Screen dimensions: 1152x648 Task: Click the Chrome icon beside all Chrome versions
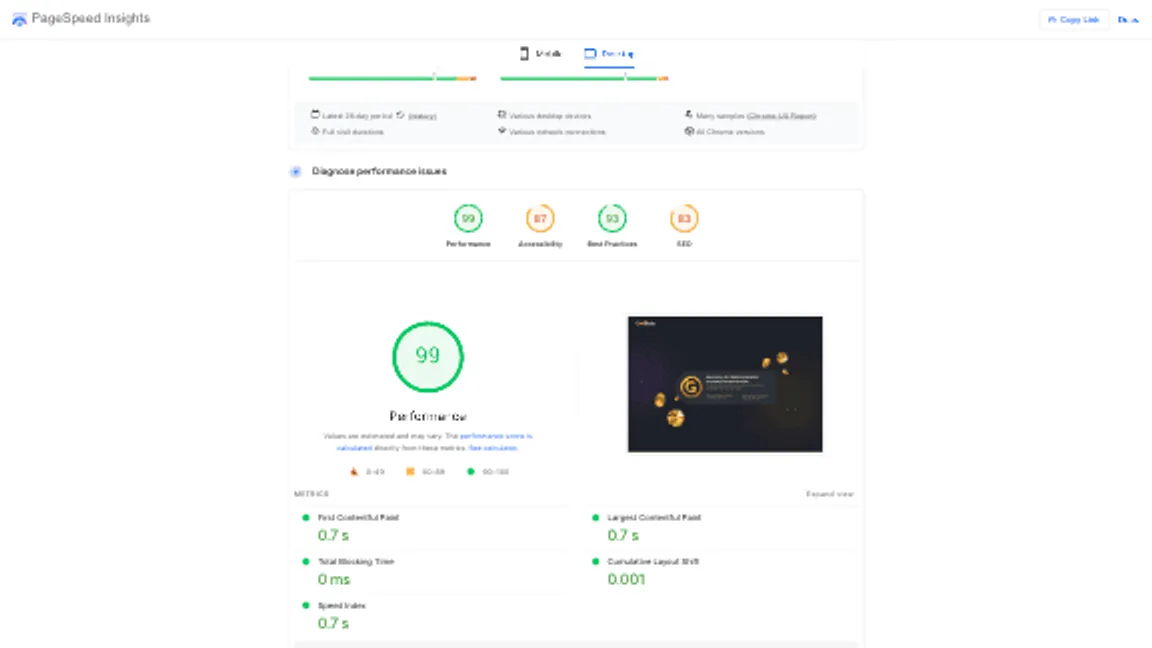[689, 131]
